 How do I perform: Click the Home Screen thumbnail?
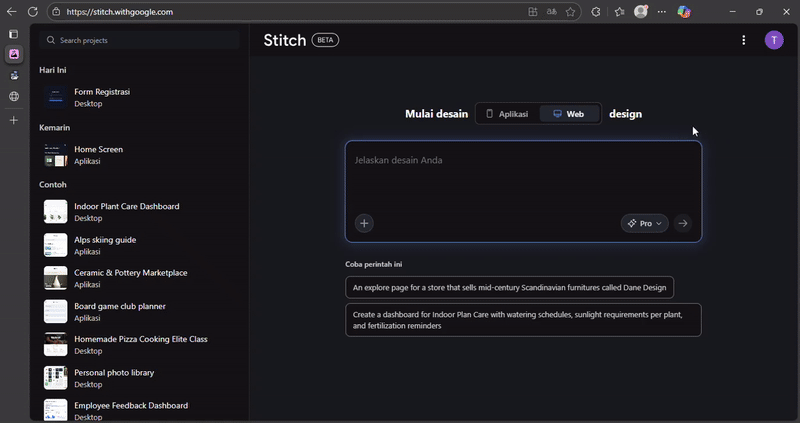(x=55, y=155)
